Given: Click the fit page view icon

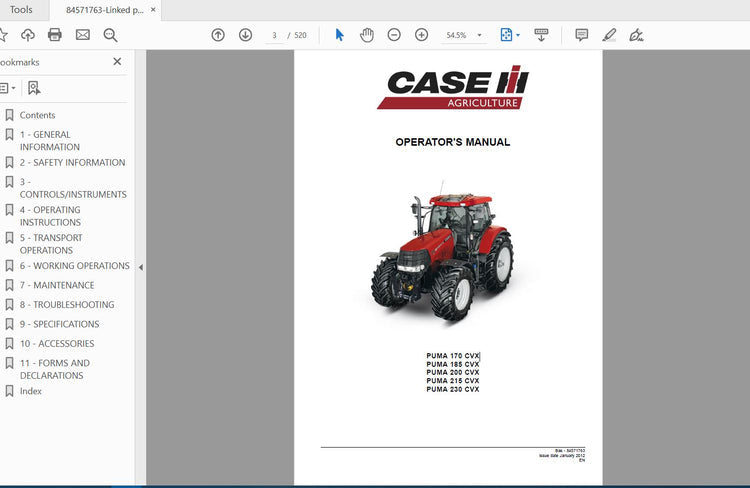Looking at the screenshot, I should point(506,35).
